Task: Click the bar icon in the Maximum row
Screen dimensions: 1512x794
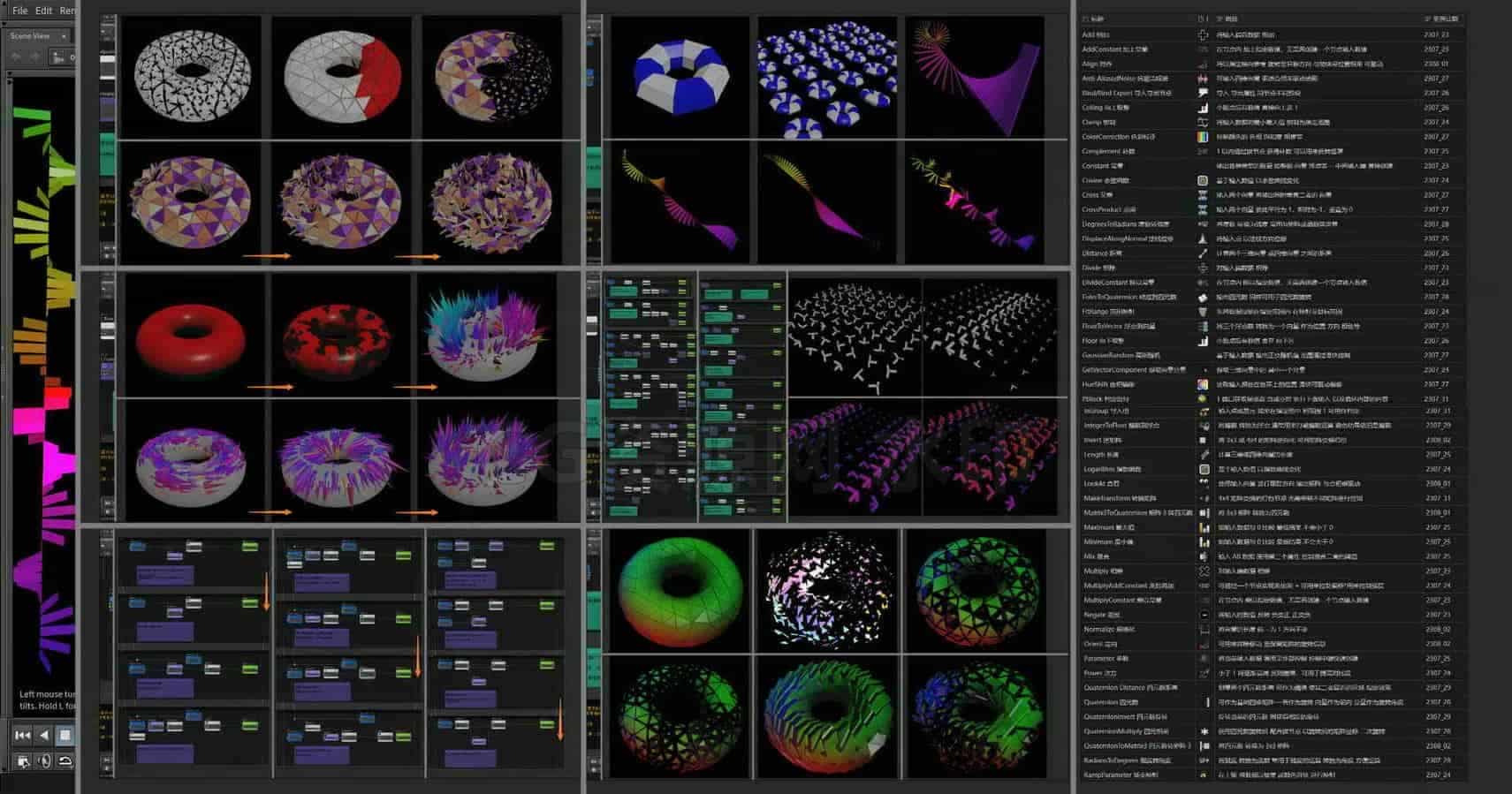Action: click(x=1204, y=527)
